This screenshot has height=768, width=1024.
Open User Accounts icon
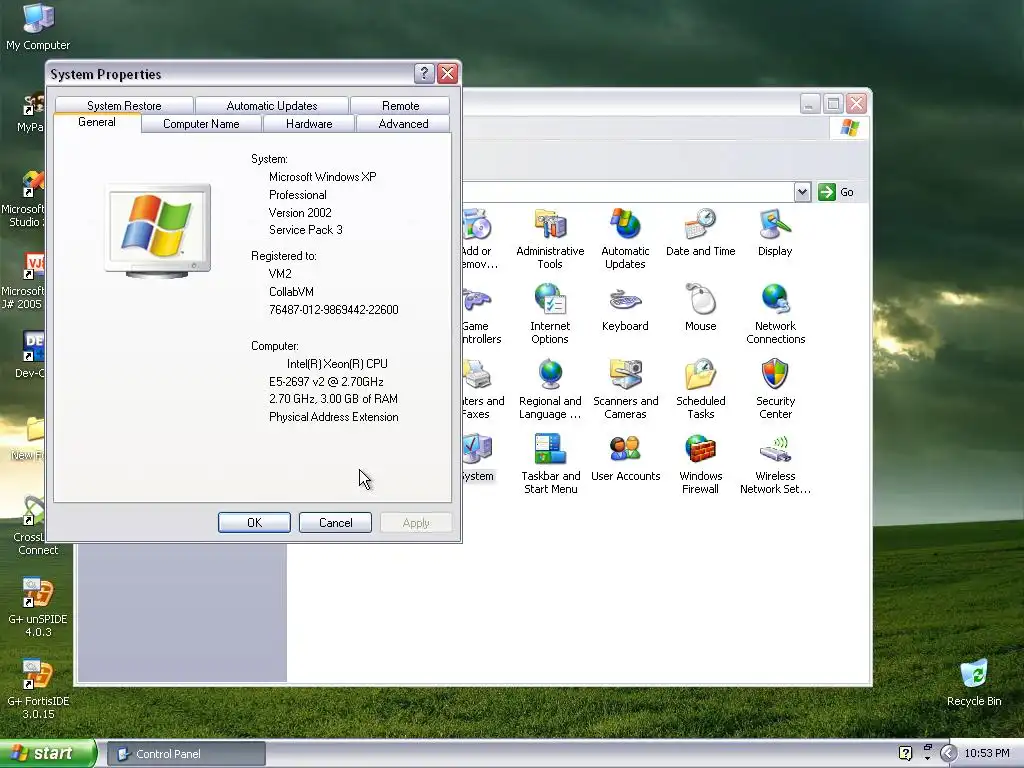point(625,458)
